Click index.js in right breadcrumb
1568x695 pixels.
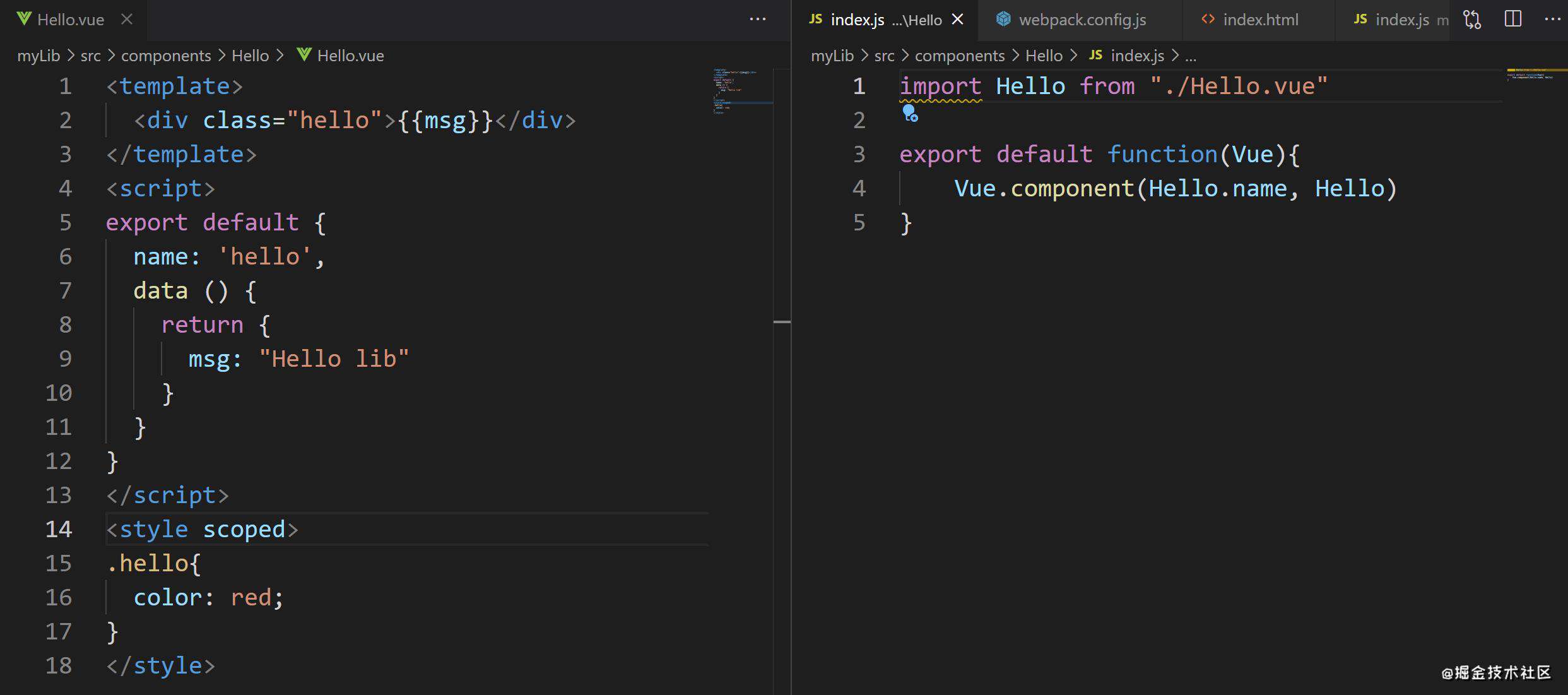pyautogui.click(x=1137, y=56)
